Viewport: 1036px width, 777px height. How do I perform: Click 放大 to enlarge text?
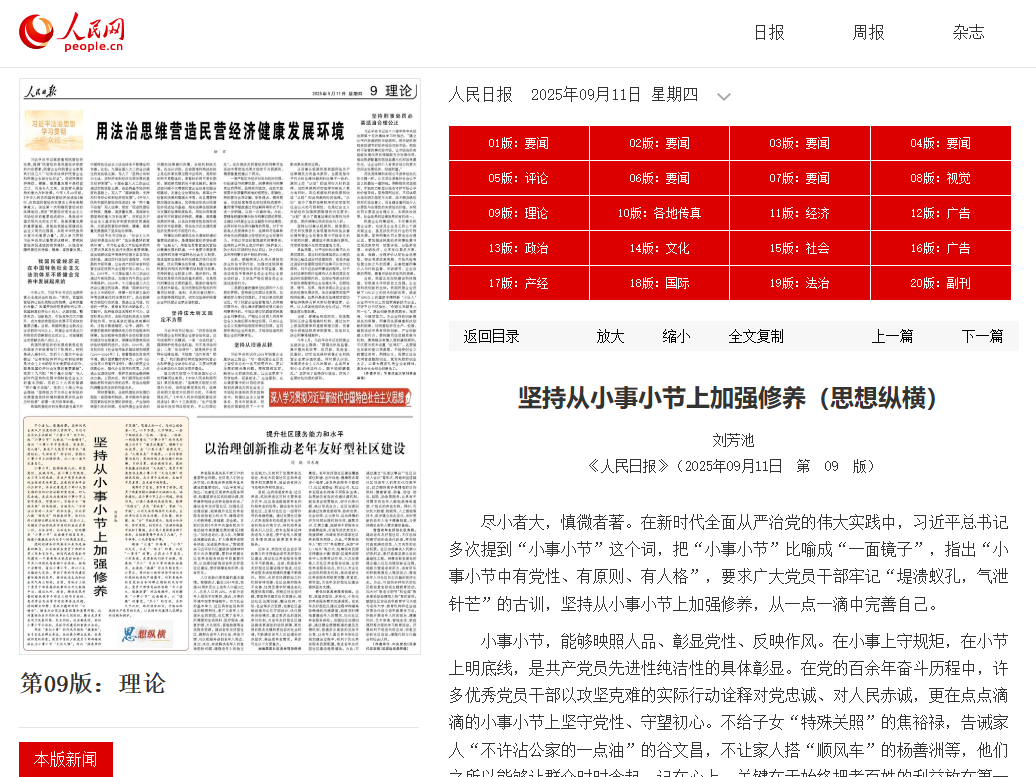(610, 336)
